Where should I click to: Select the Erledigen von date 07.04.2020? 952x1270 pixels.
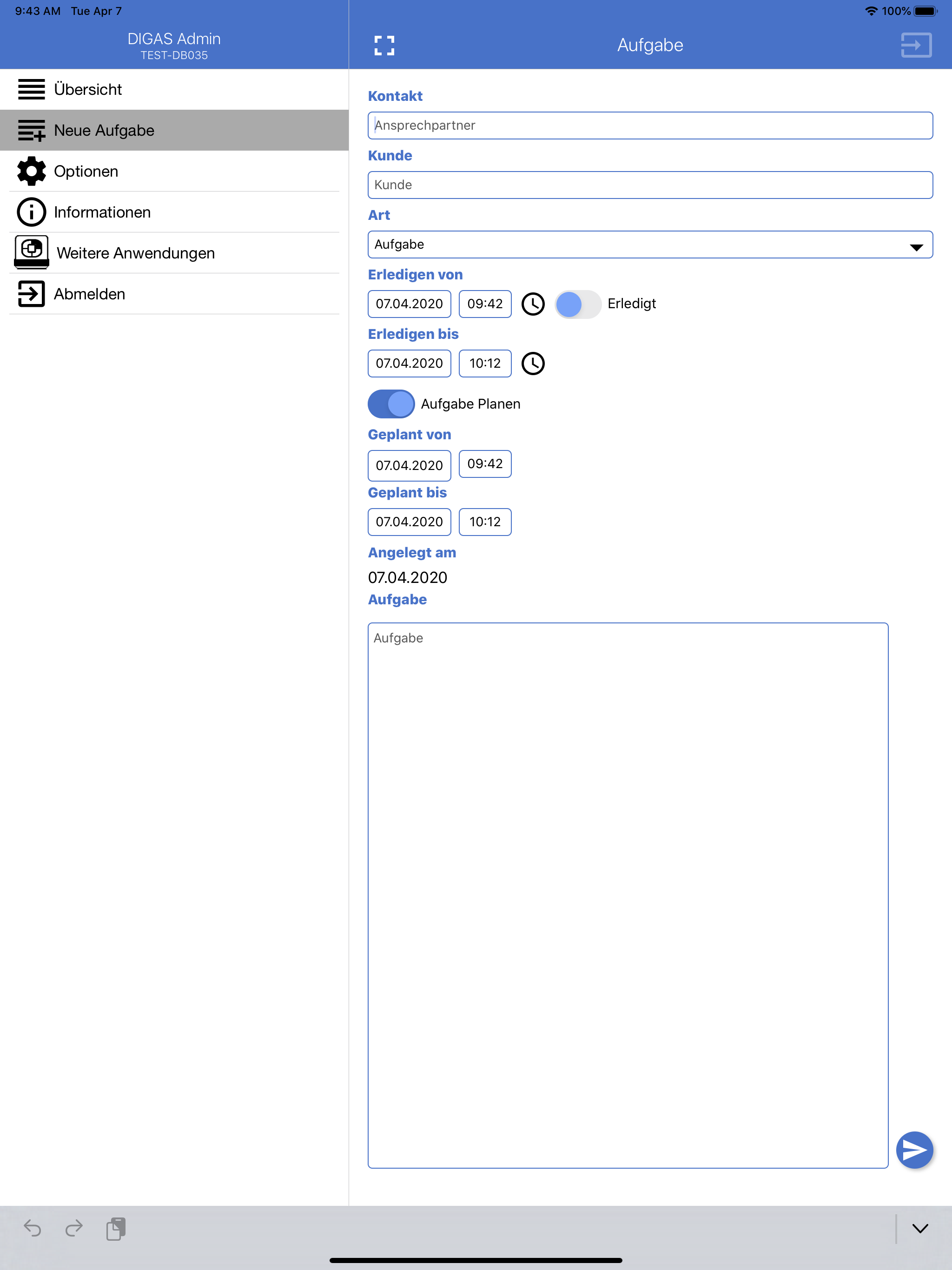(410, 304)
